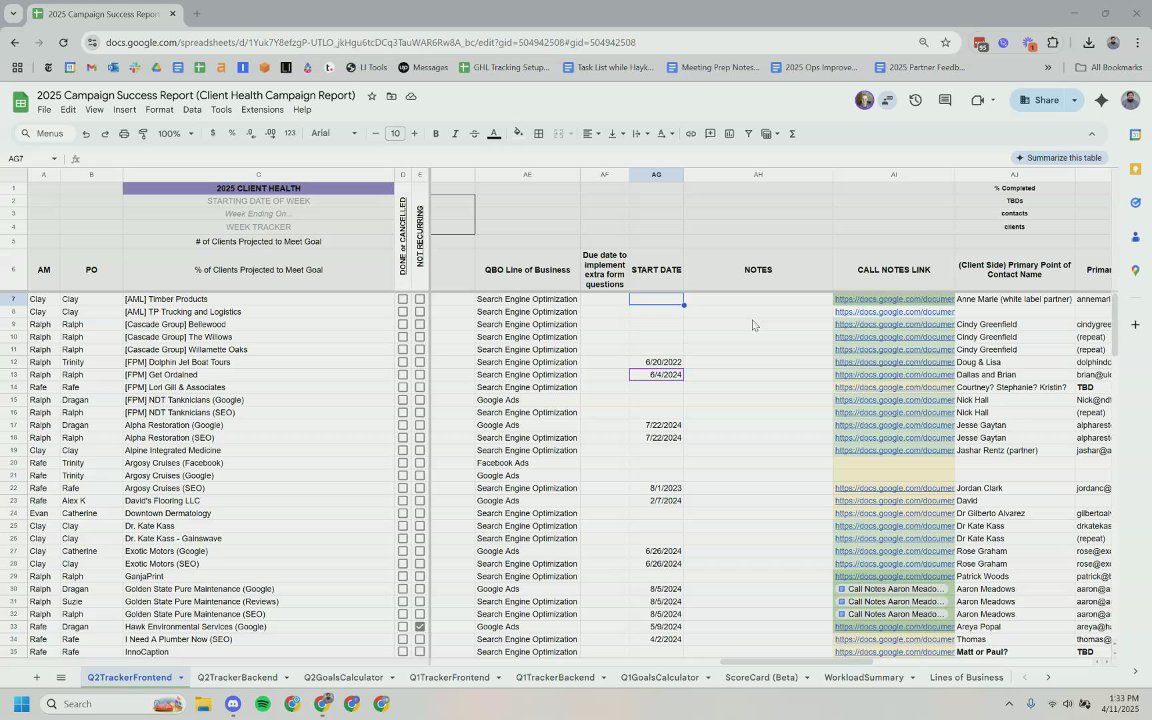Viewport: 1152px width, 720px height.
Task: Tick Not Recurring checkbox for Bellewood row
Action: [x=420, y=324]
